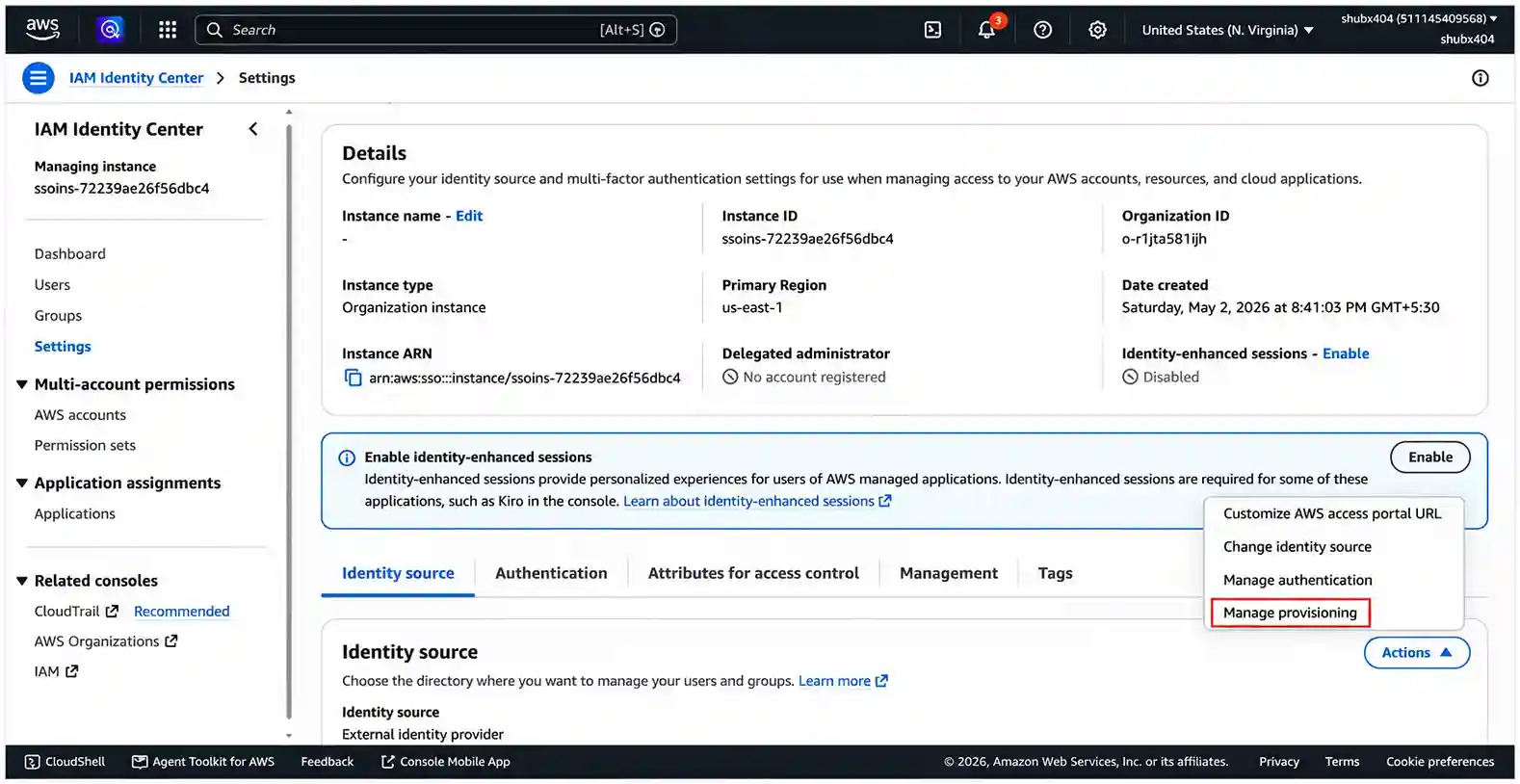Image resolution: width=1520 pixels, height=784 pixels.
Task: Choose Customize AWS access portal URL
Action: (1332, 513)
